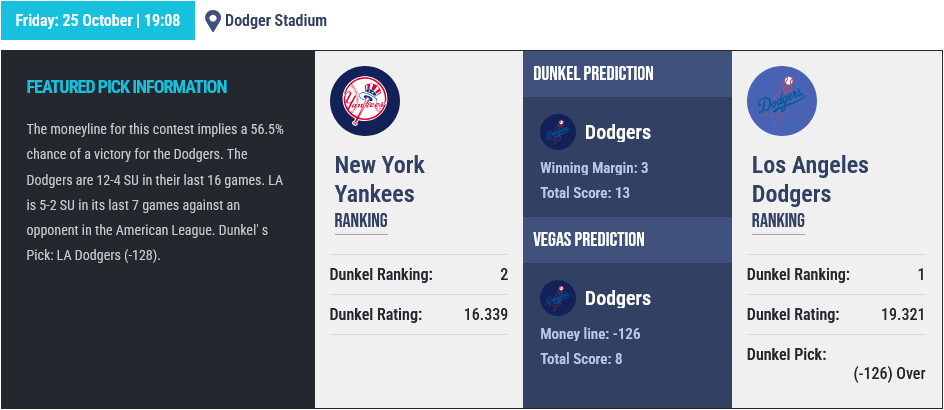Click Dodgers logo under Dunkel Prediction
This screenshot has height=410, width=944.
click(x=558, y=132)
